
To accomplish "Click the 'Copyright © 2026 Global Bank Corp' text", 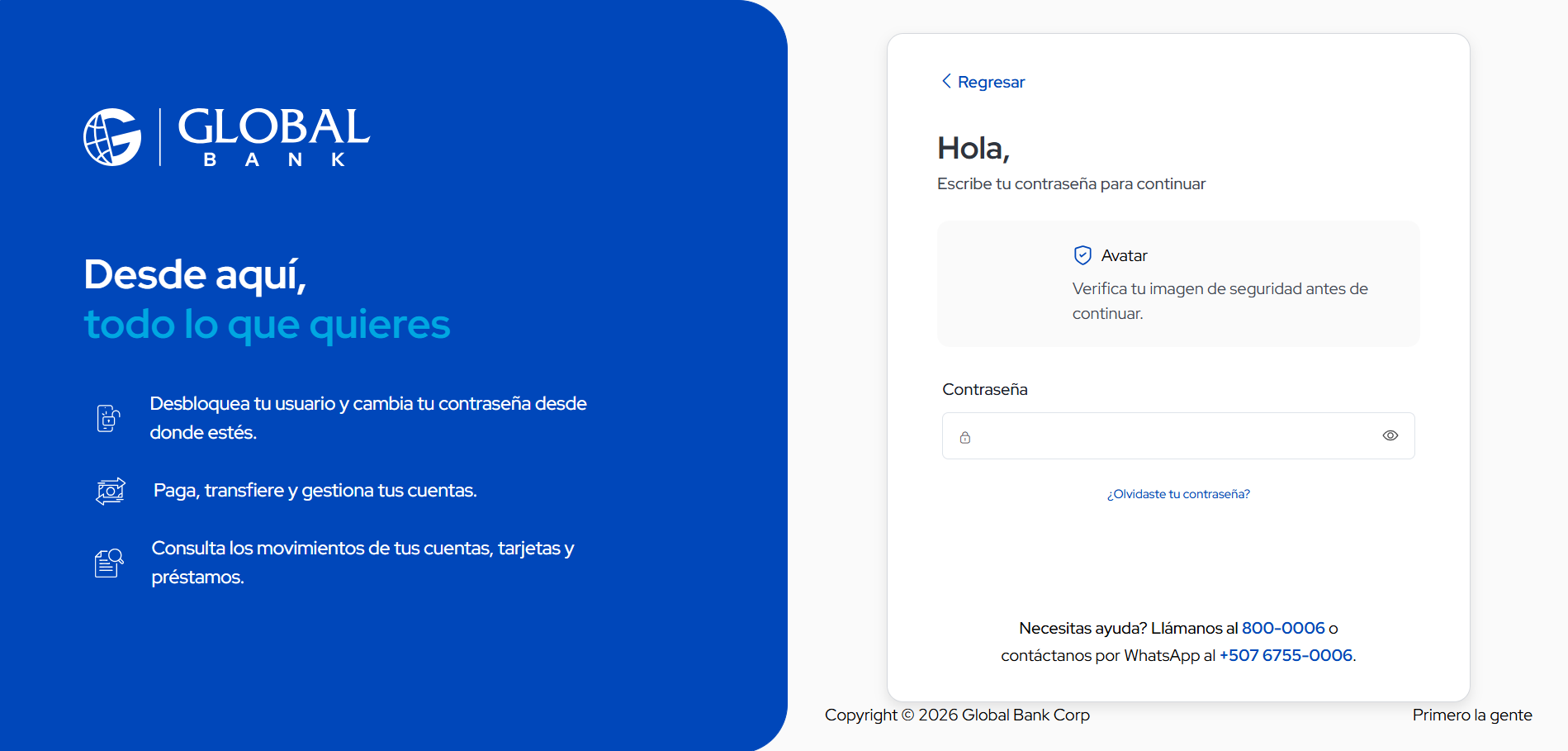I will pyautogui.click(x=957, y=715).
